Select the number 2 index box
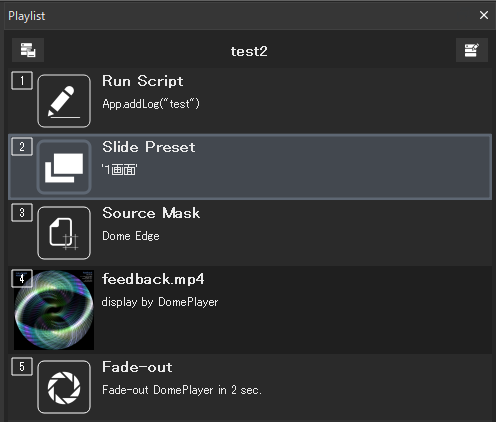 click(22, 147)
